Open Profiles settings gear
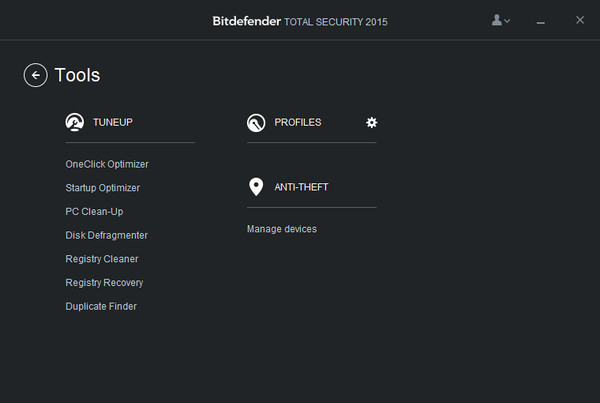The width and height of the screenshot is (600, 403). click(x=372, y=122)
